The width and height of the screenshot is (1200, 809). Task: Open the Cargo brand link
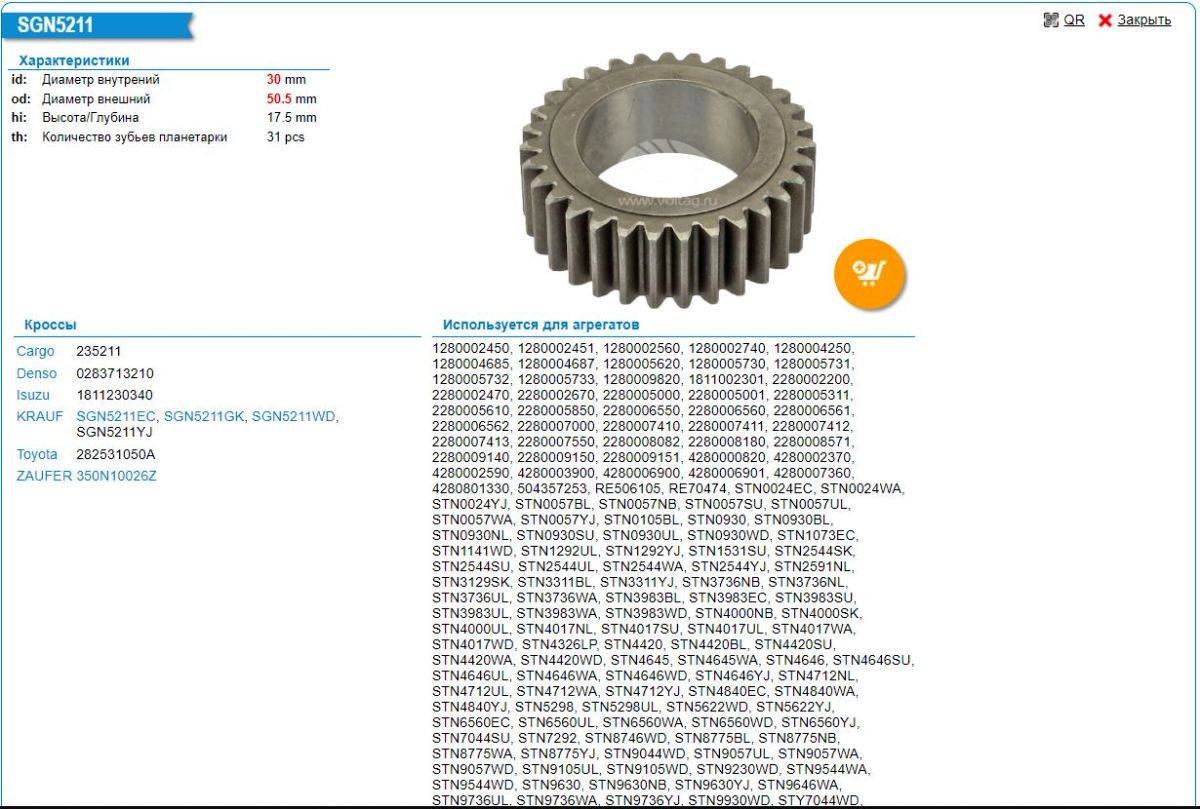[35, 352]
